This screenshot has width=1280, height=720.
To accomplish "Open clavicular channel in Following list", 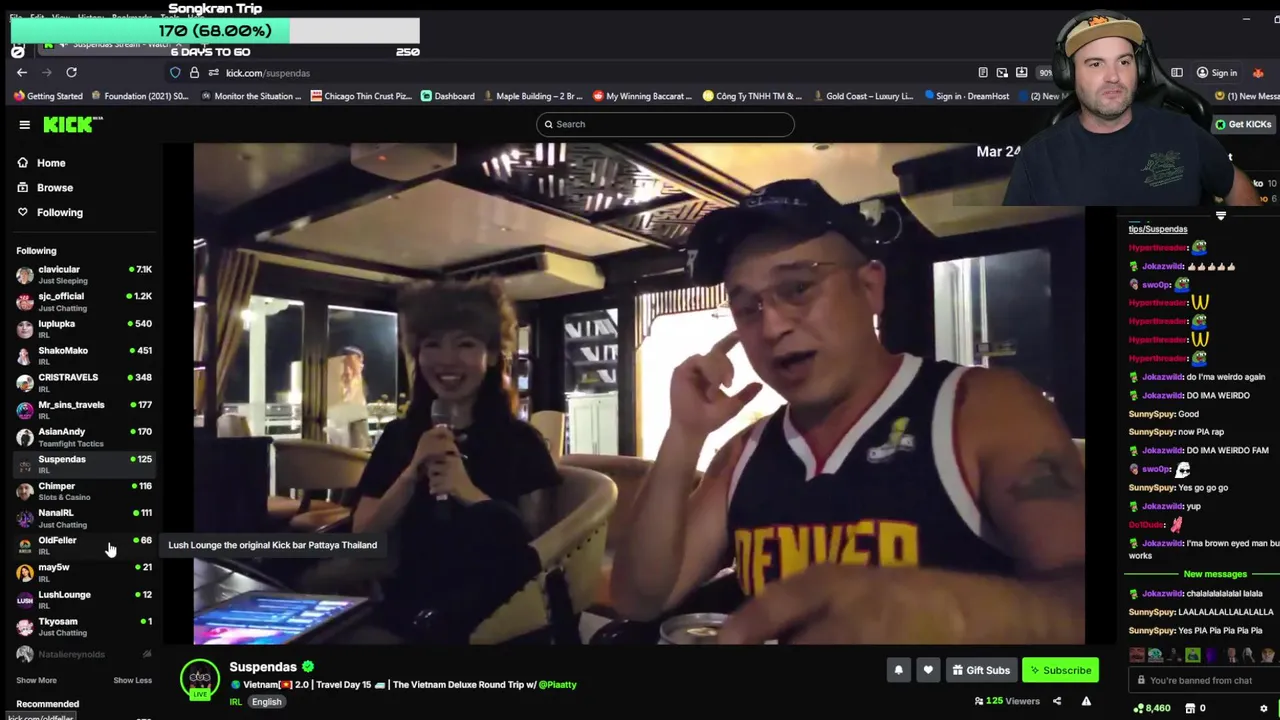I will click(84, 275).
